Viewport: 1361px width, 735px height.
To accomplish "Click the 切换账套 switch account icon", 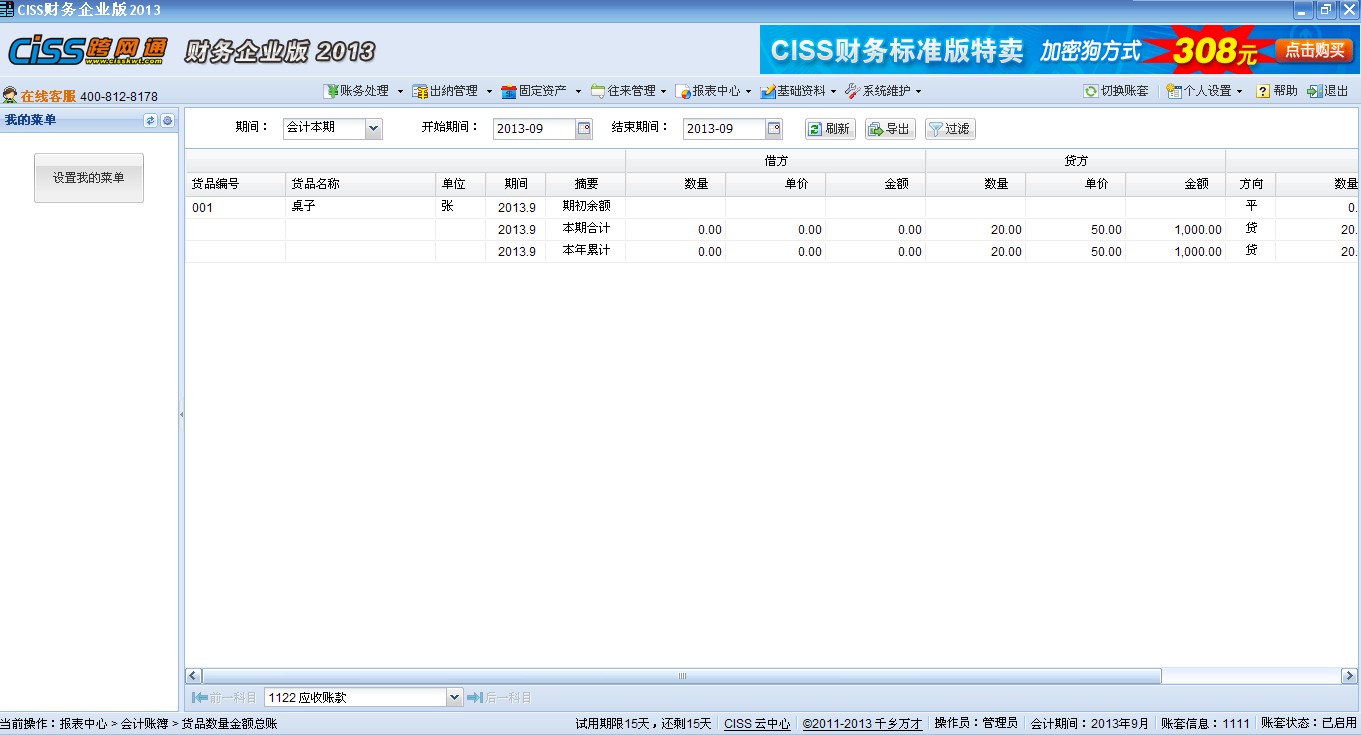I will pos(1091,91).
